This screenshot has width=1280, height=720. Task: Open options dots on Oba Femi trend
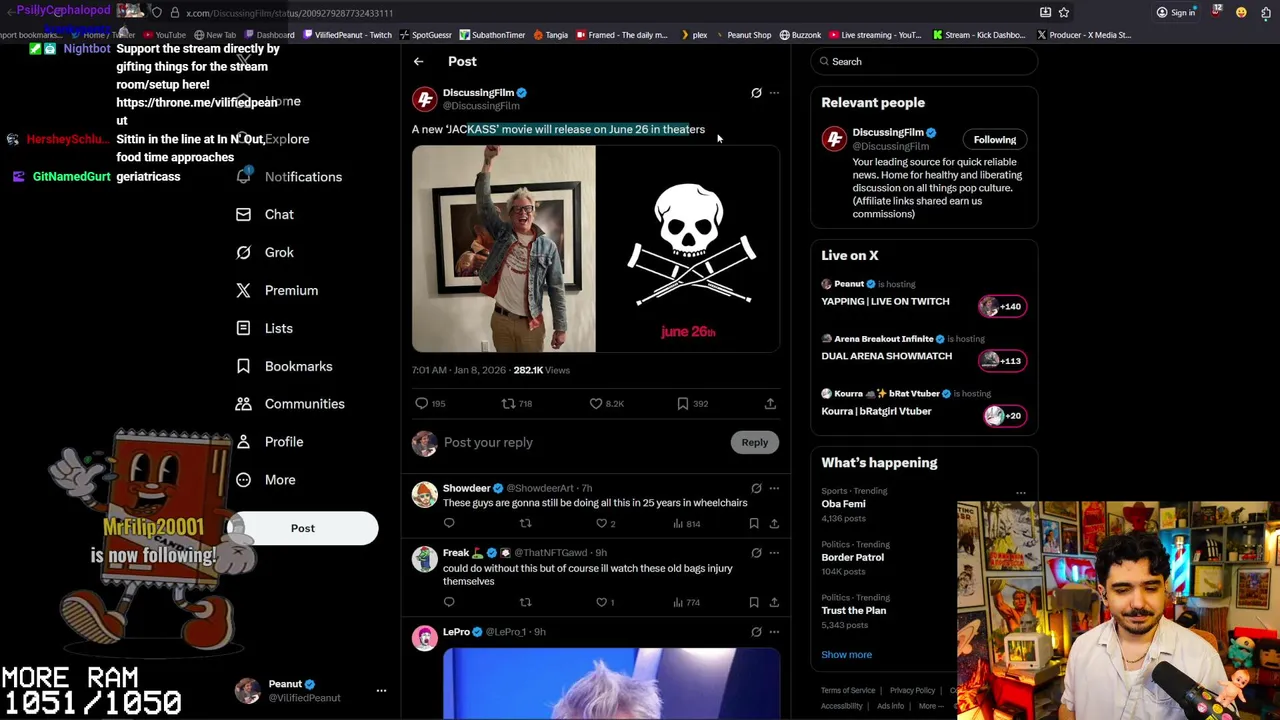point(1021,493)
